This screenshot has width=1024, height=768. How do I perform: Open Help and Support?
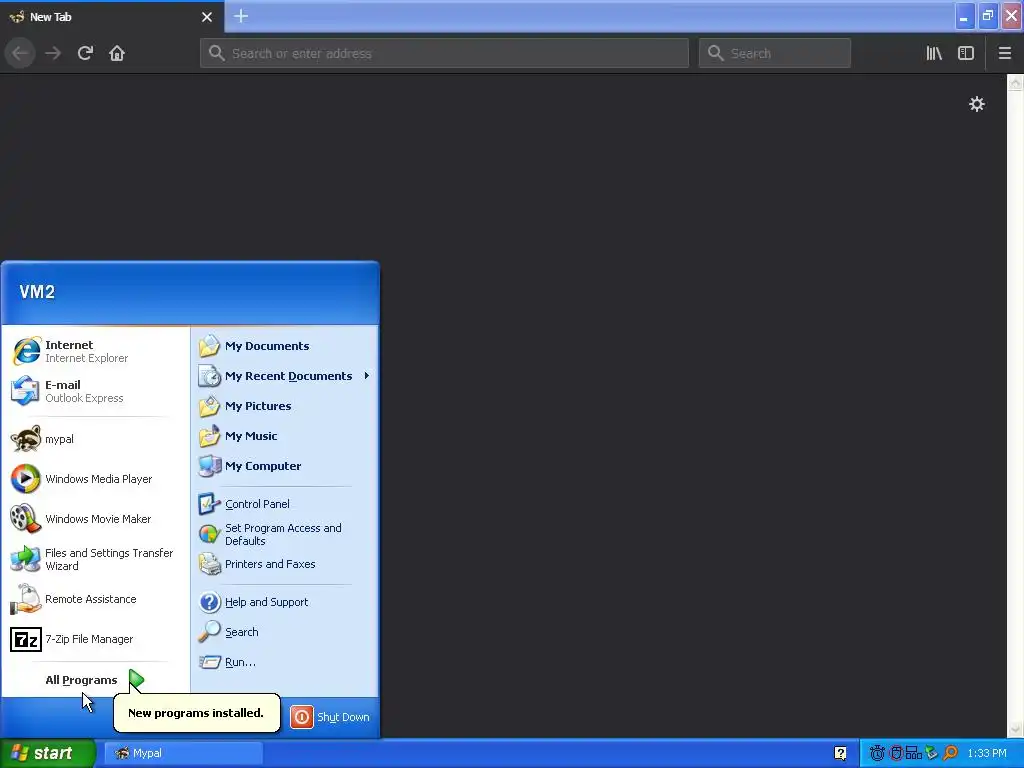[285, 602]
